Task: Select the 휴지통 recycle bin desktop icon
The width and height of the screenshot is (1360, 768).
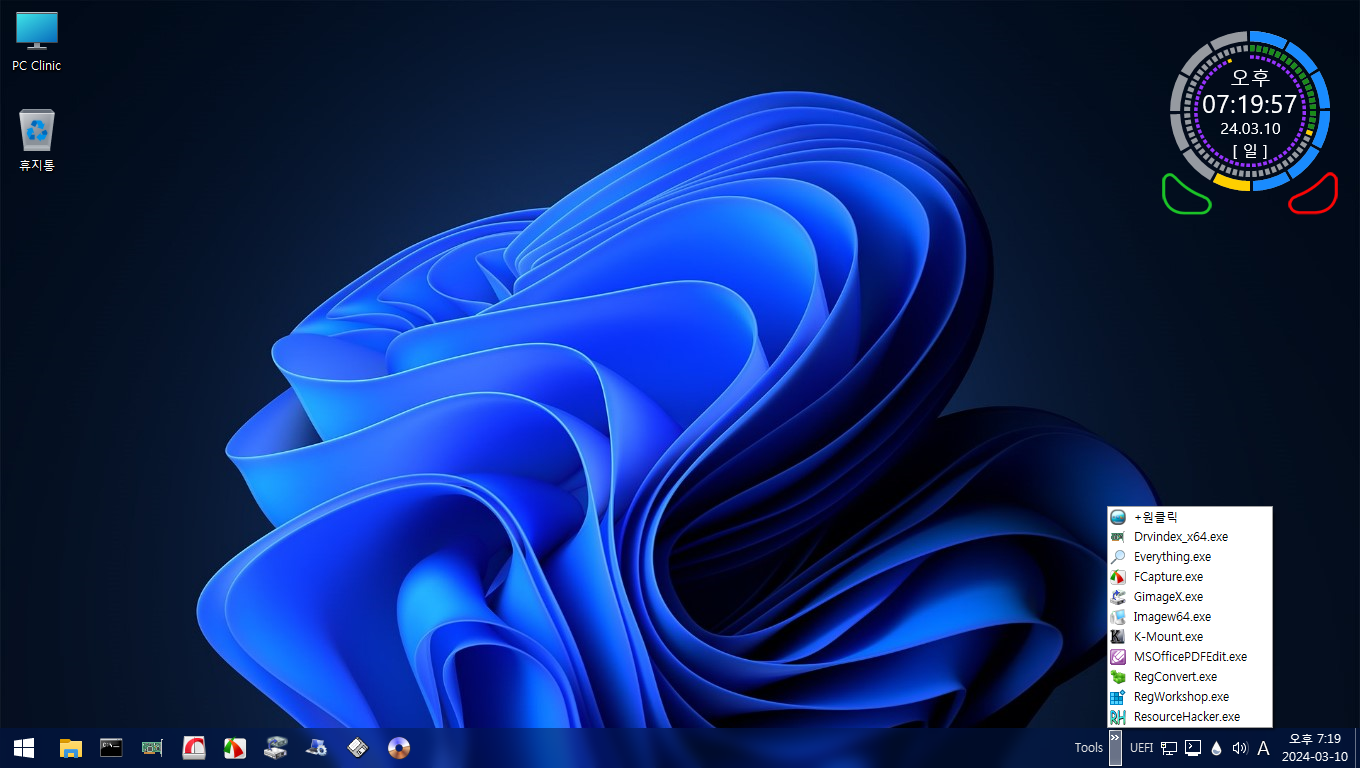Action: click(x=37, y=141)
